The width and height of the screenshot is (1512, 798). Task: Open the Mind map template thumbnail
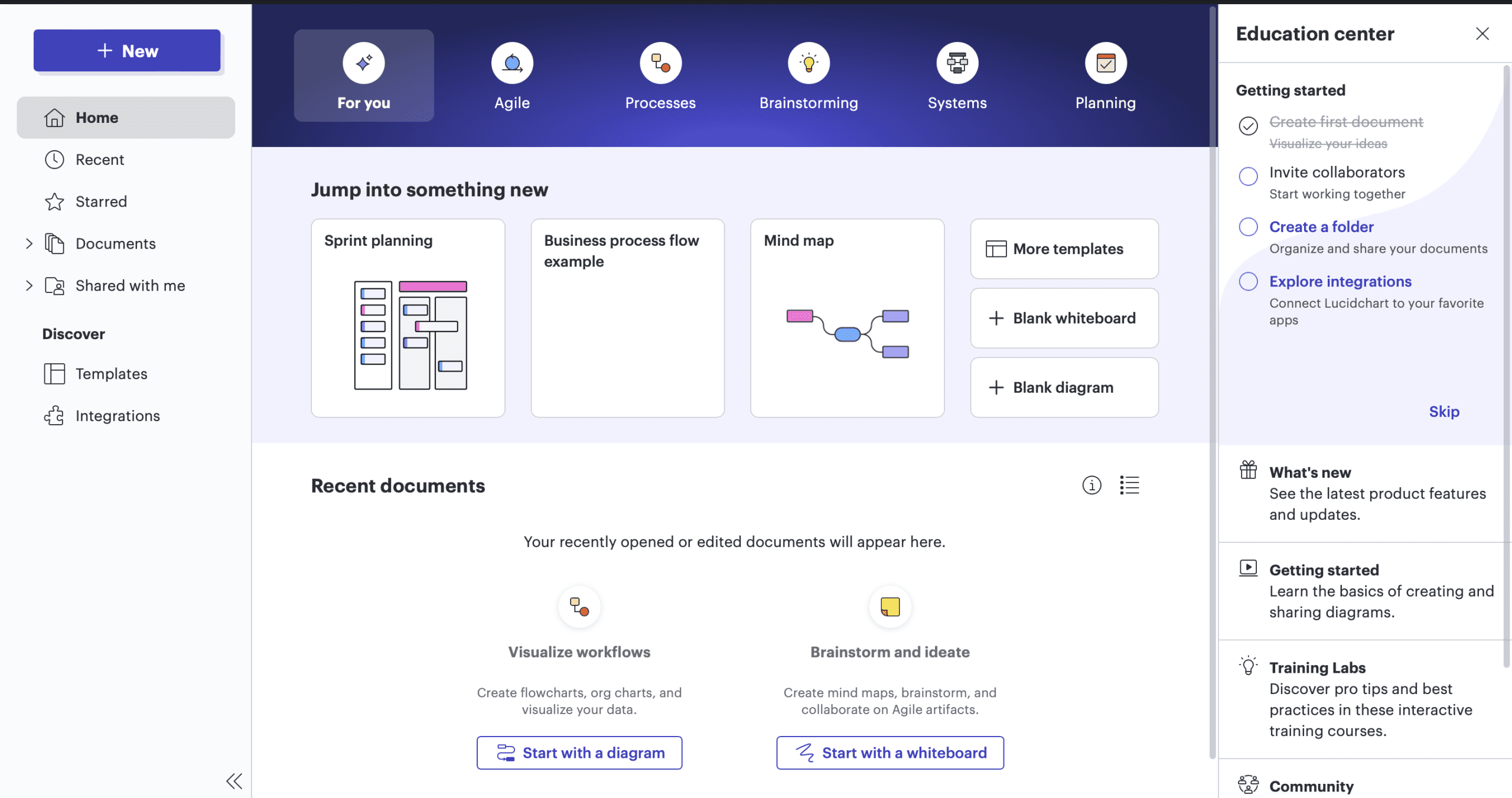pyautogui.click(x=847, y=334)
